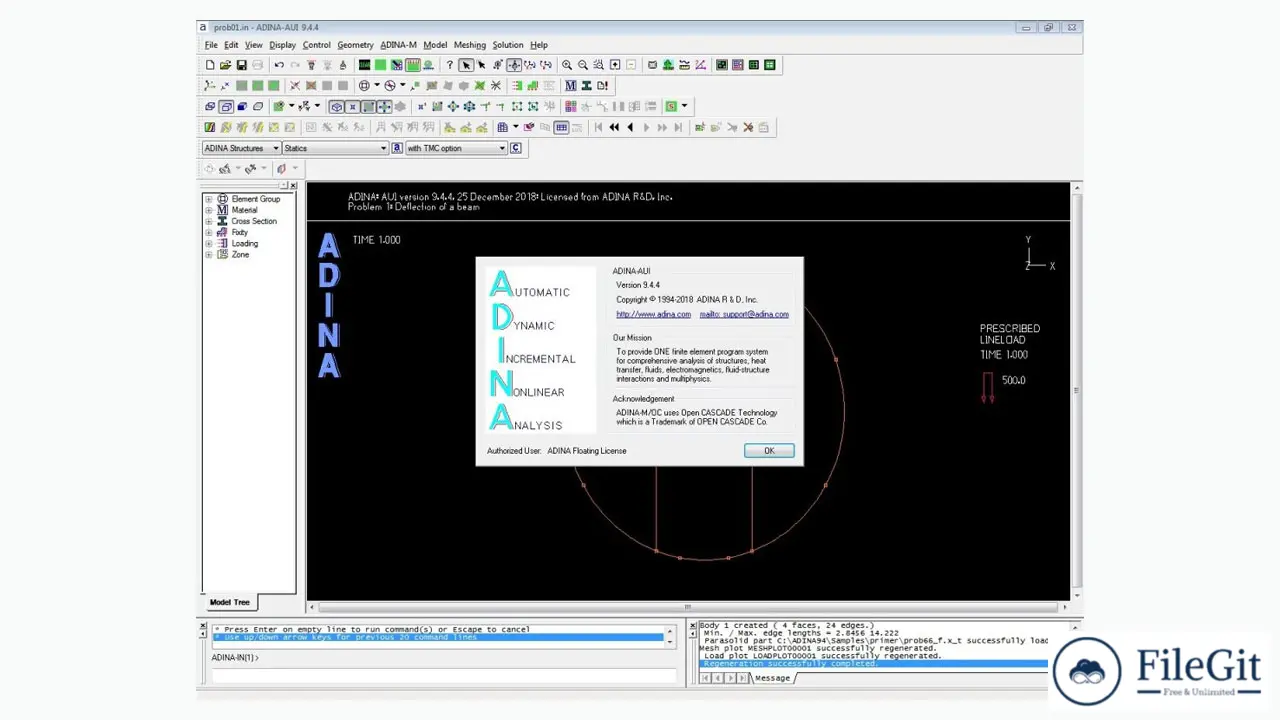Click the colored grid icon in the third toolbar row

click(570, 107)
